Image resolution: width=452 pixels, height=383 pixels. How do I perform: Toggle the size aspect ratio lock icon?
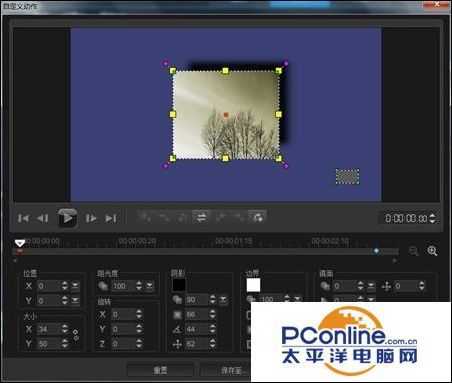point(76,335)
